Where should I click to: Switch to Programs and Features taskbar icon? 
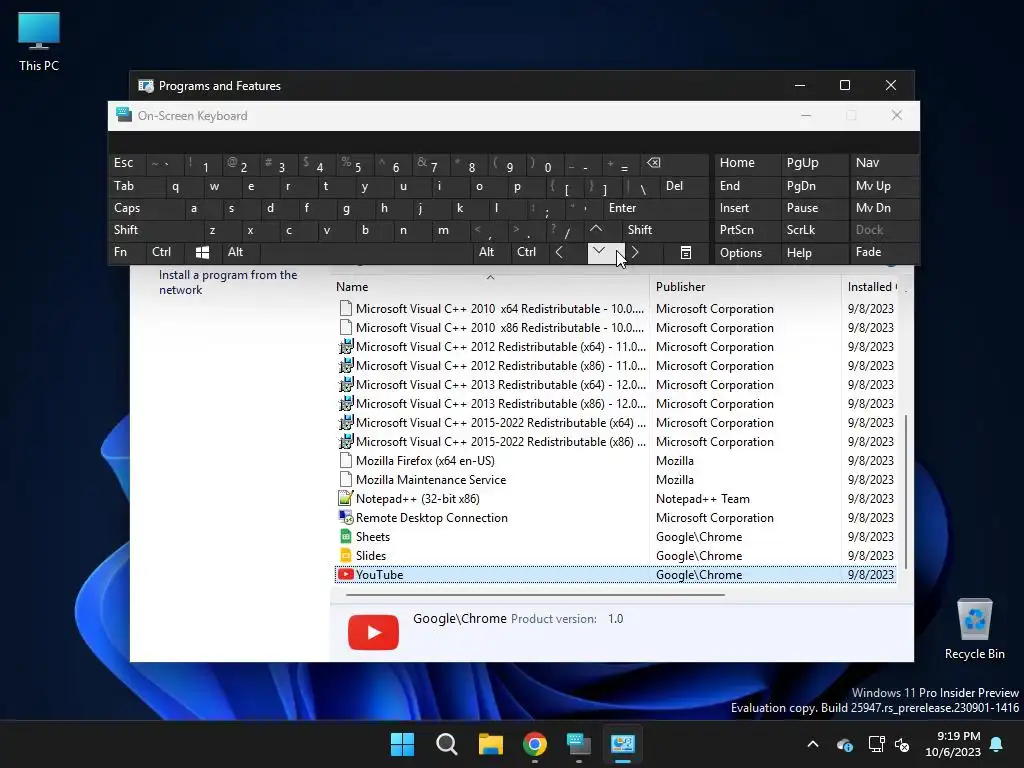click(x=623, y=744)
